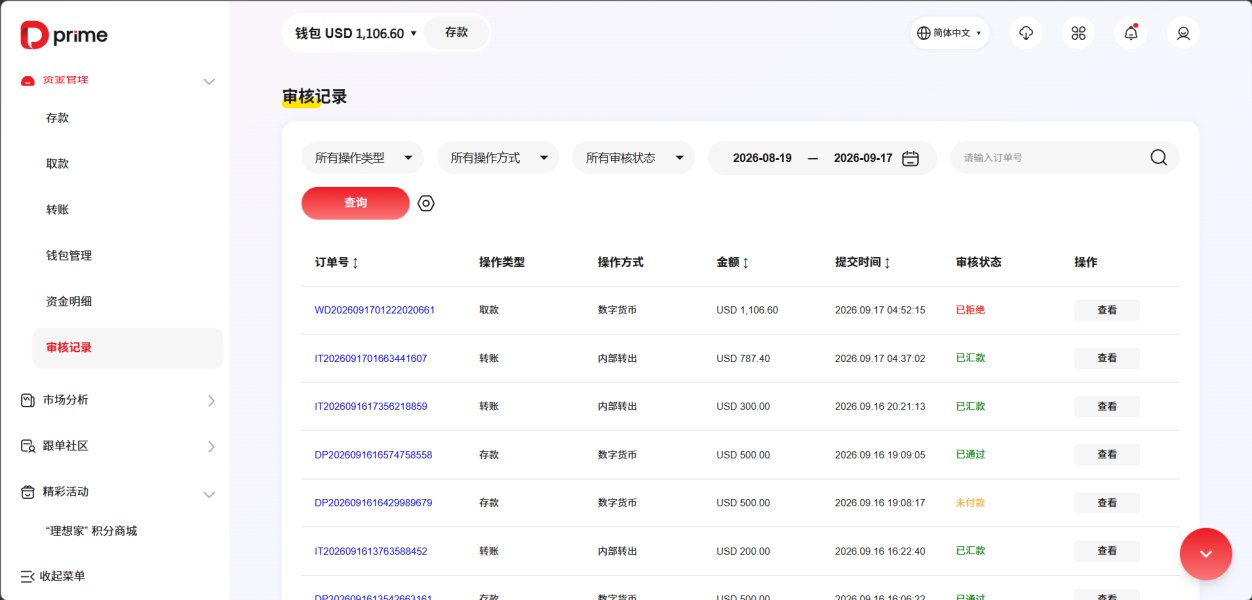Expand the 市场分析 sidebar section
The height and width of the screenshot is (600, 1252).
(118, 400)
